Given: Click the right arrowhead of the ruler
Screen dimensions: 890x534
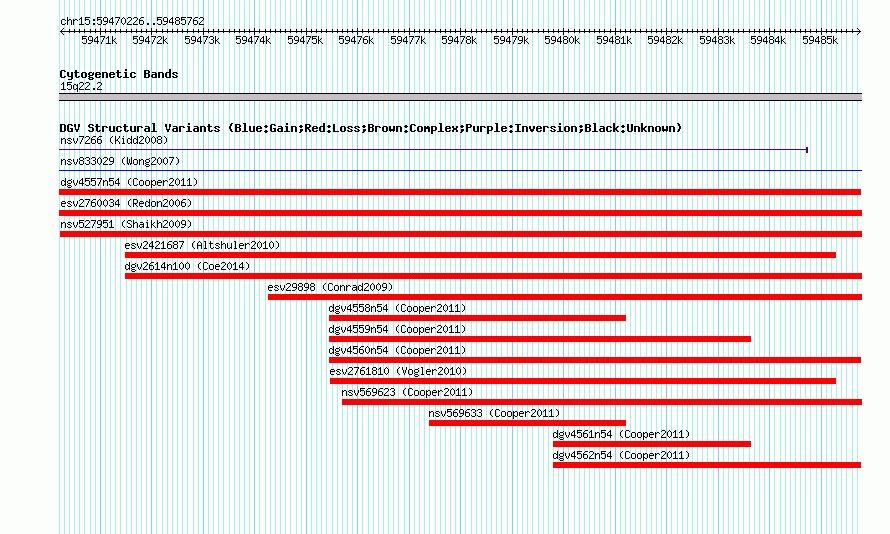Looking at the screenshot, I should pos(859,32).
